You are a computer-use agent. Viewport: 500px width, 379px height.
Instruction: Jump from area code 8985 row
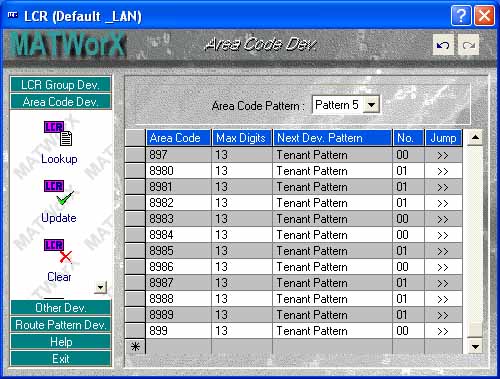443,251
